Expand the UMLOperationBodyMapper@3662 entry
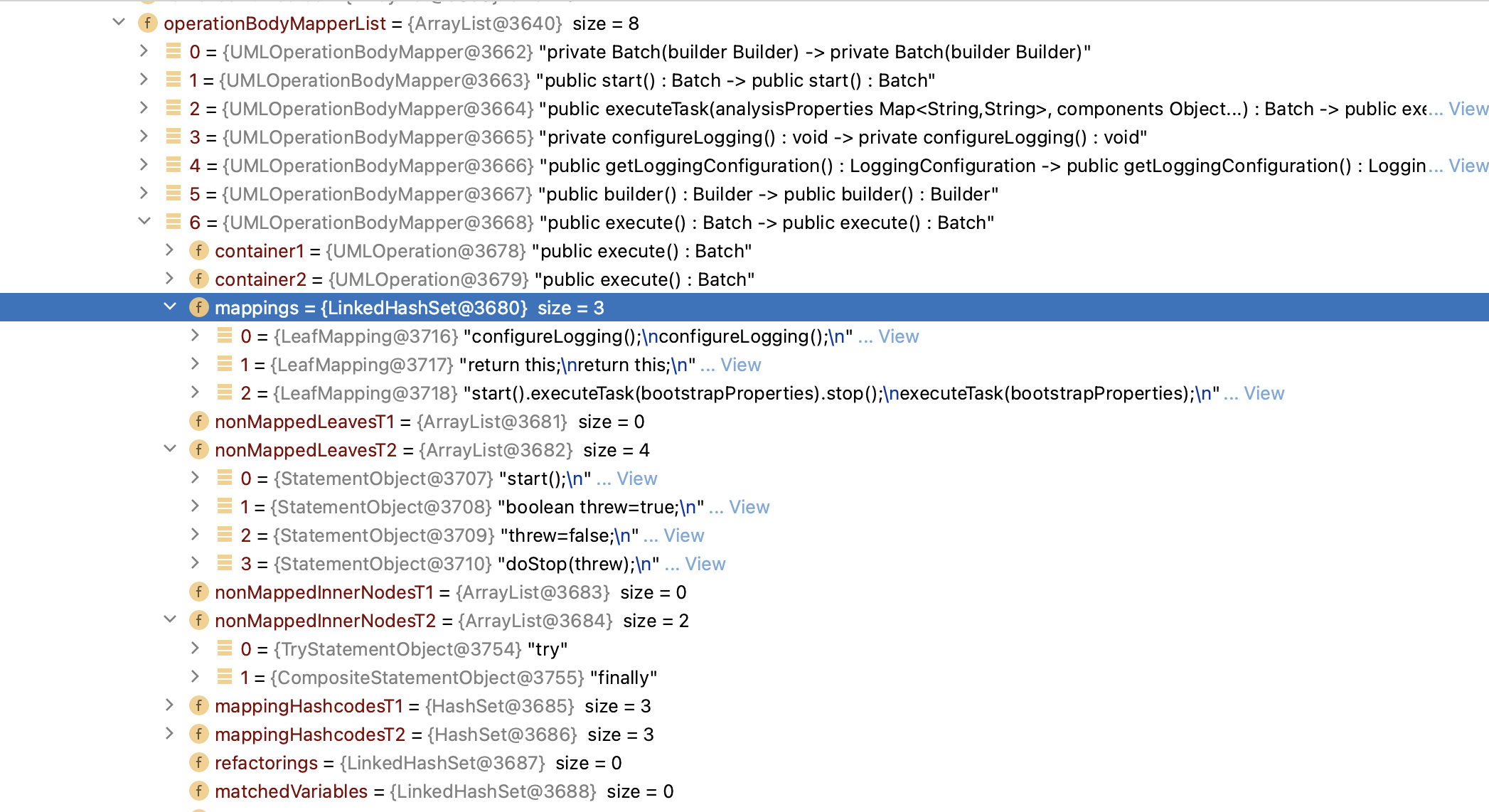Viewport: 1489px width, 812px height. tap(144, 51)
